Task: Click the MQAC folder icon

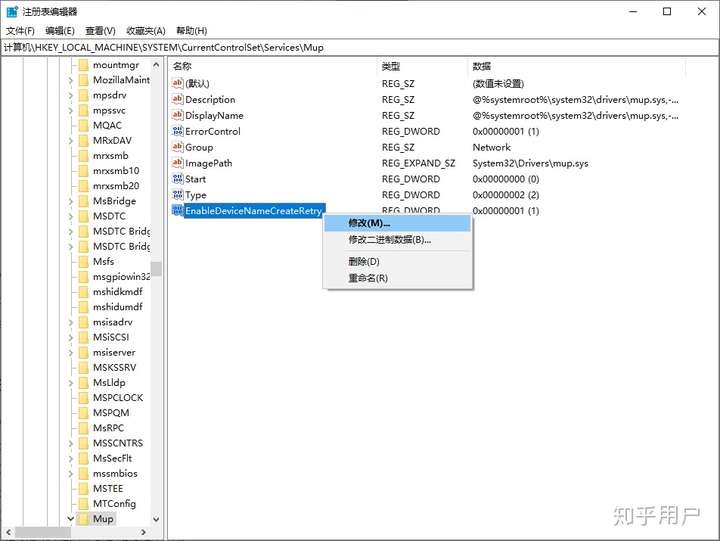Action: [83, 125]
